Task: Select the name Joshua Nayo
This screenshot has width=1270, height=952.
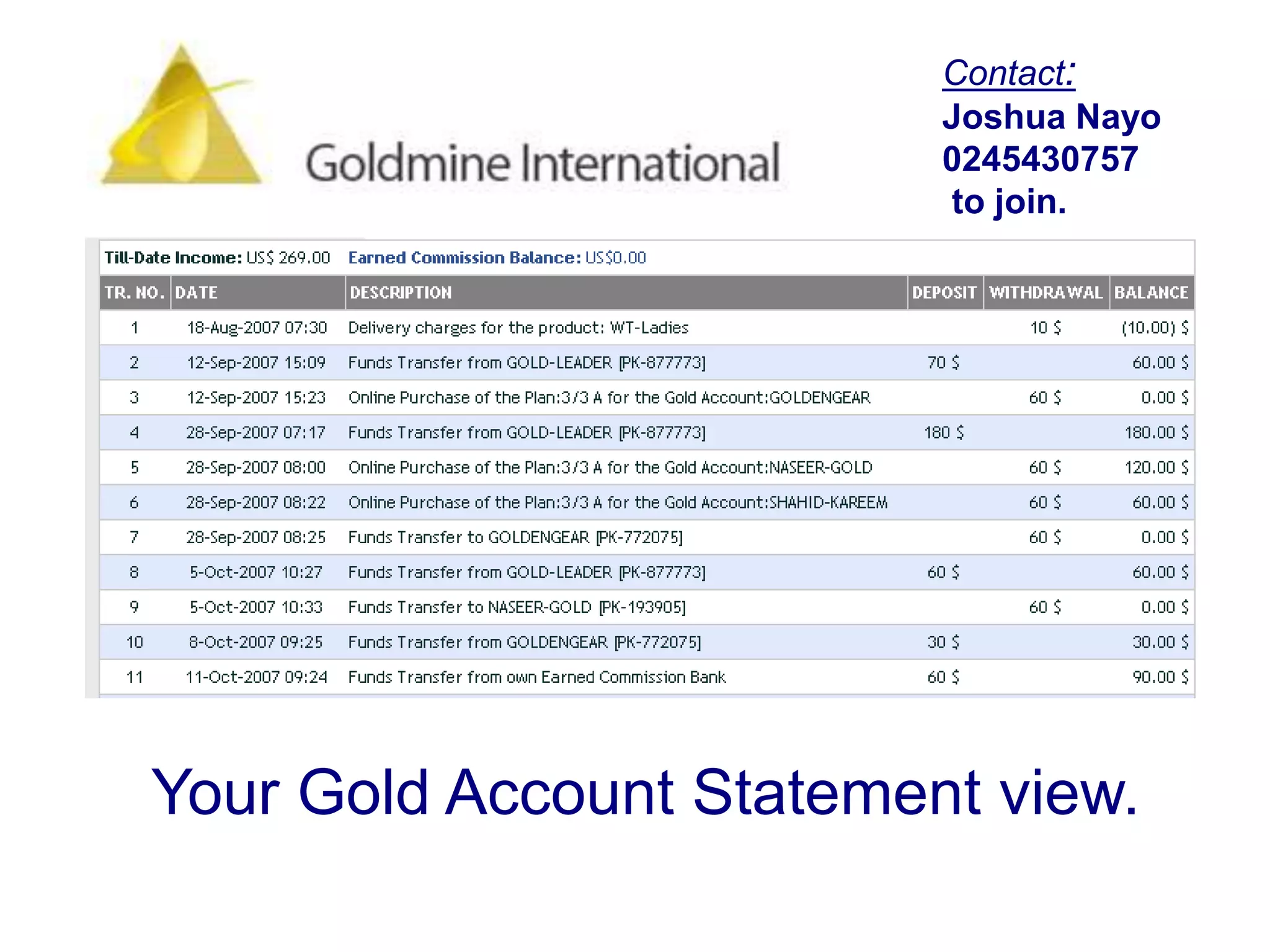Action: click(x=1051, y=117)
